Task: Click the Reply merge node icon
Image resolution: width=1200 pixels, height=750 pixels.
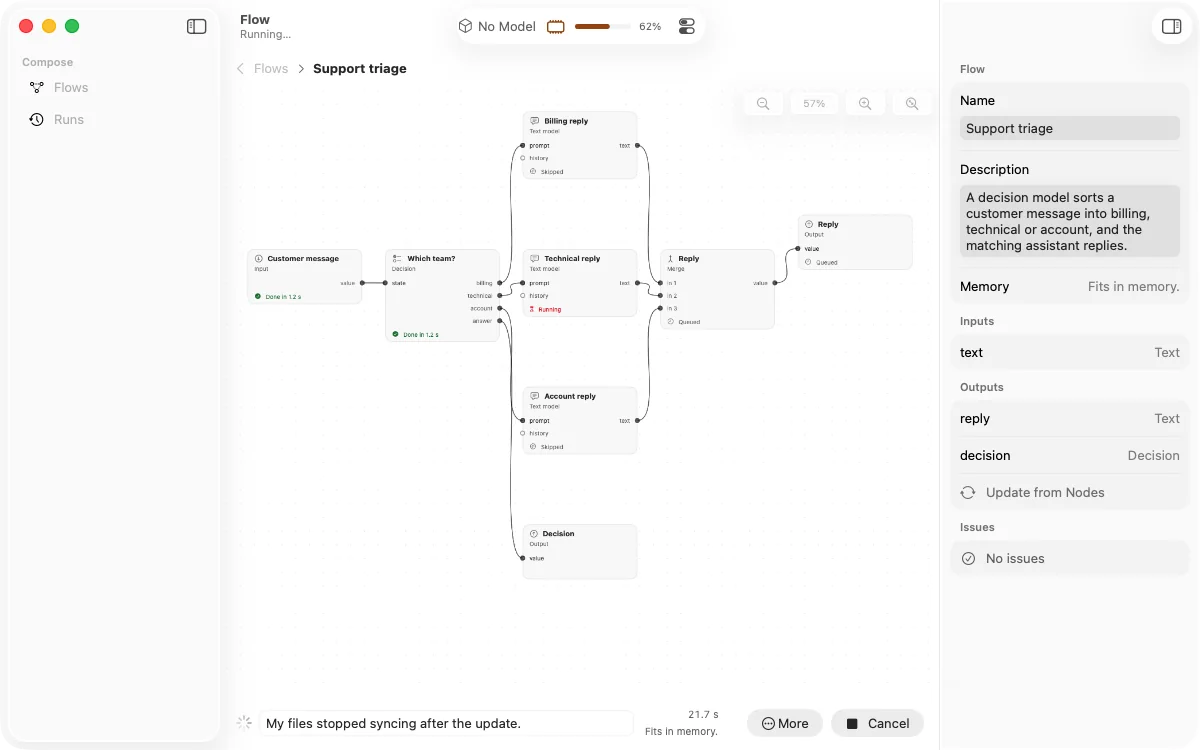Action: click(x=671, y=259)
